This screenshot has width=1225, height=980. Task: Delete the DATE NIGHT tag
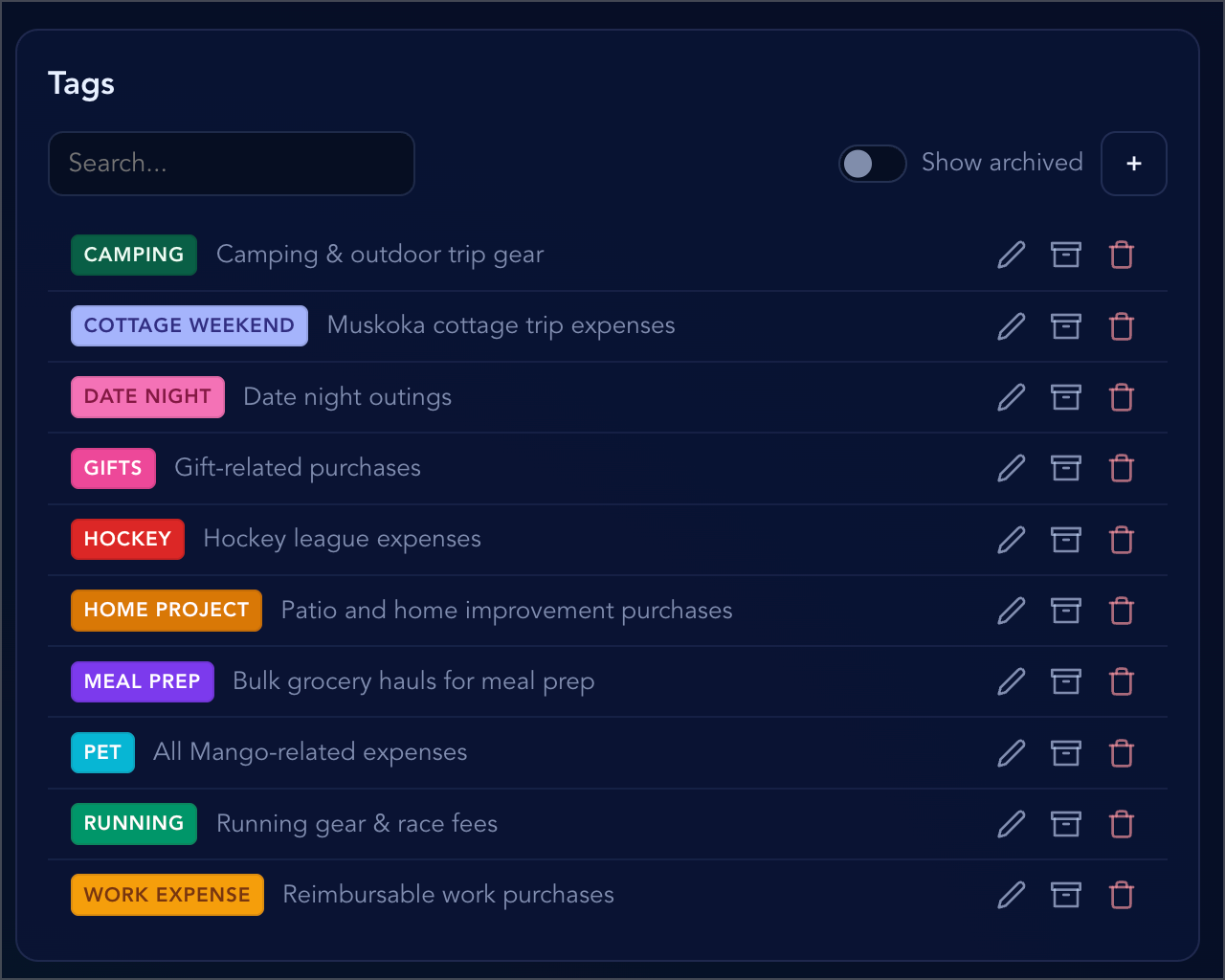coord(1121,397)
